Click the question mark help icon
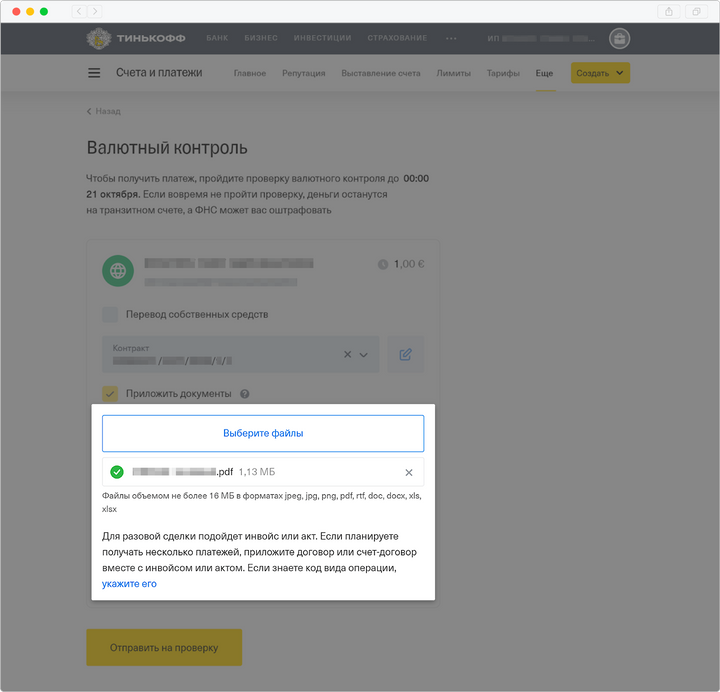Image resolution: width=720 pixels, height=692 pixels. pos(245,394)
